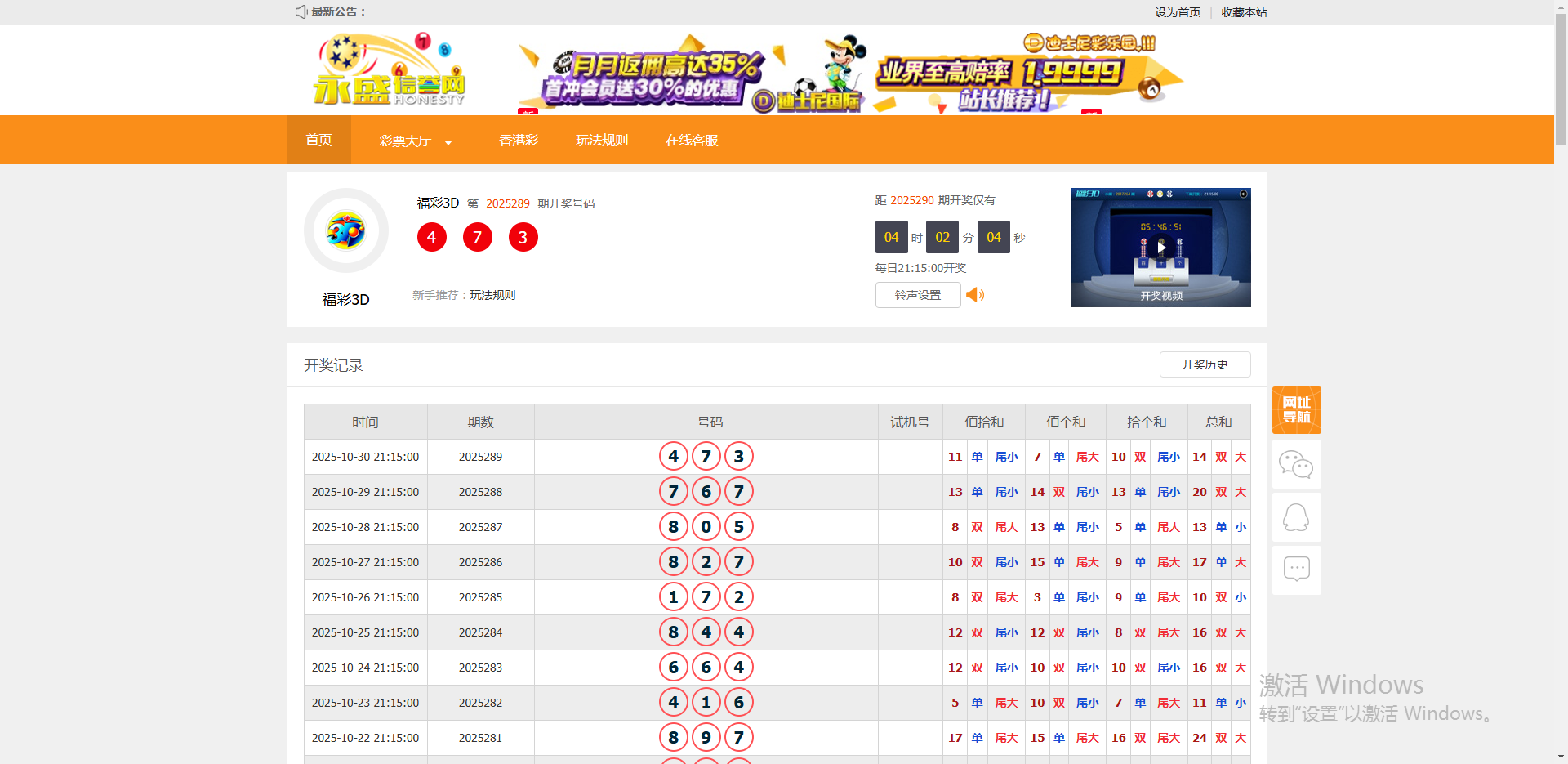Toggle the orange speaker sound icon
This screenshot has height=764, width=1568.
[975, 295]
